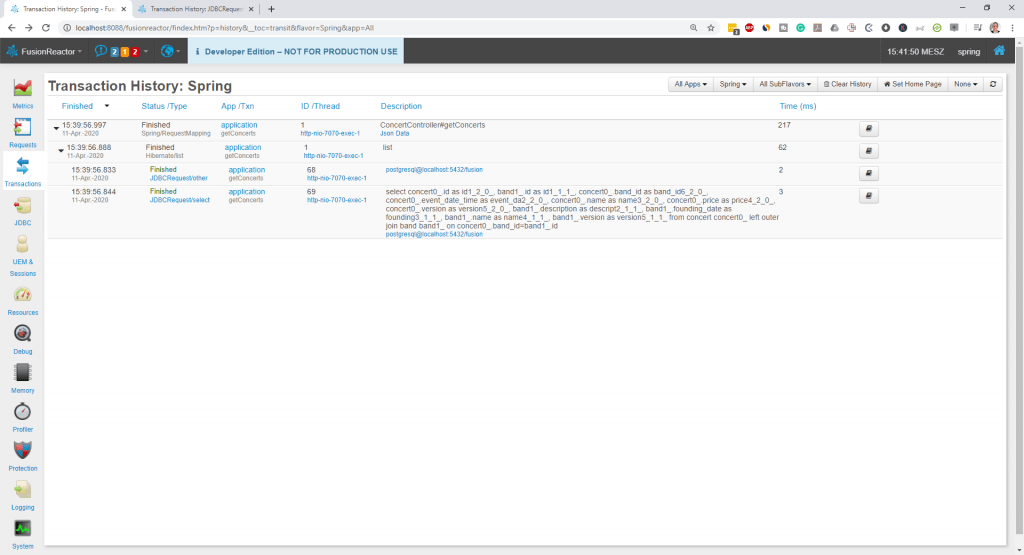The height and width of the screenshot is (555, 1024).
Task: Click the Clear History button
Action: 847,84
